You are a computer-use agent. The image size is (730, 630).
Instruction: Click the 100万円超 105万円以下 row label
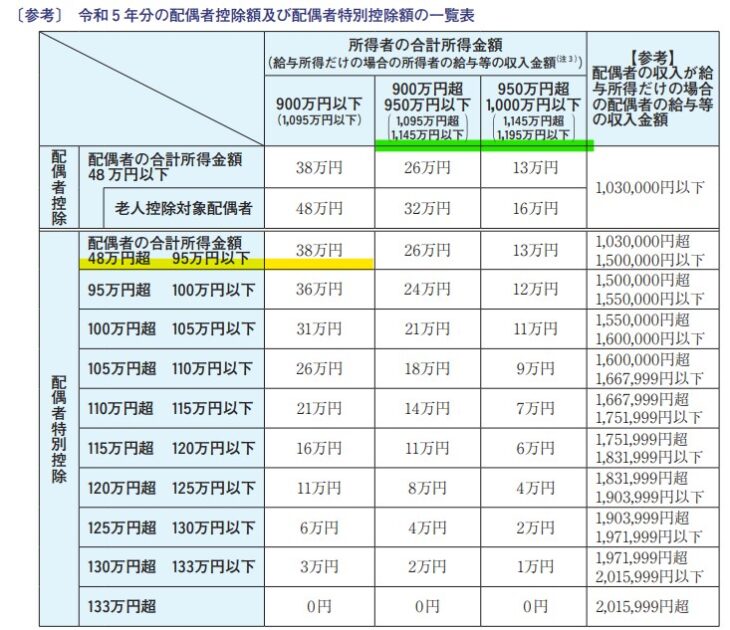tap(171, 329)
